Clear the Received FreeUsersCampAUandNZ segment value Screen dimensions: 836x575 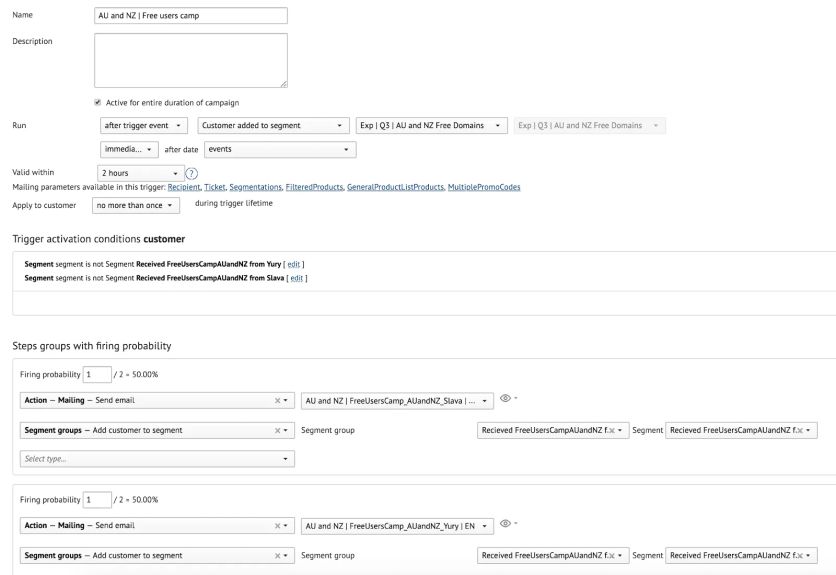point(800,556)
